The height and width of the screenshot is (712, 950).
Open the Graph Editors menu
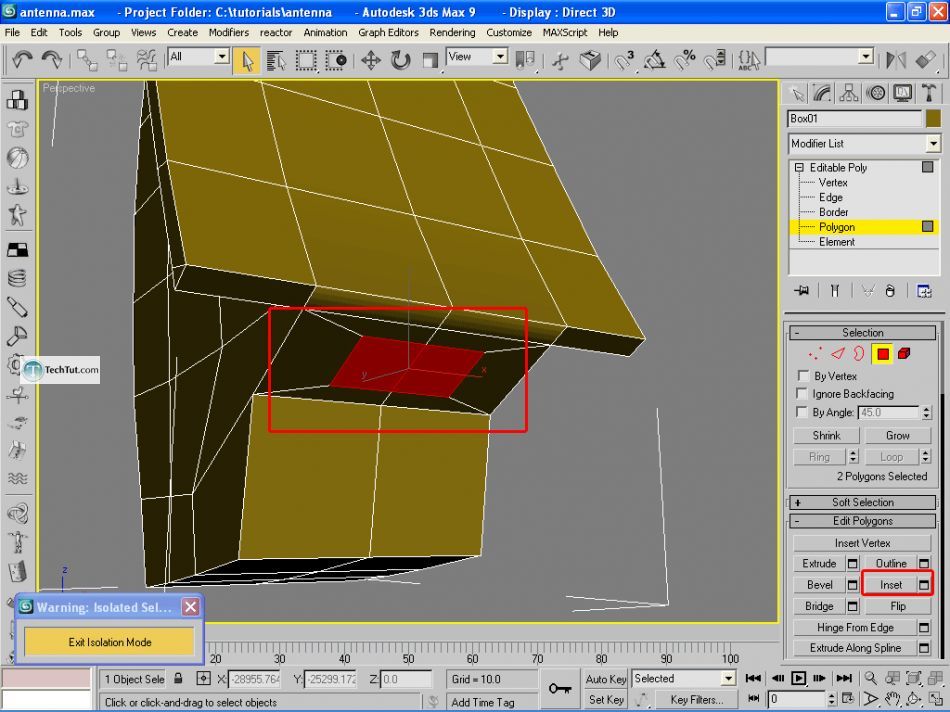(388, 32)
